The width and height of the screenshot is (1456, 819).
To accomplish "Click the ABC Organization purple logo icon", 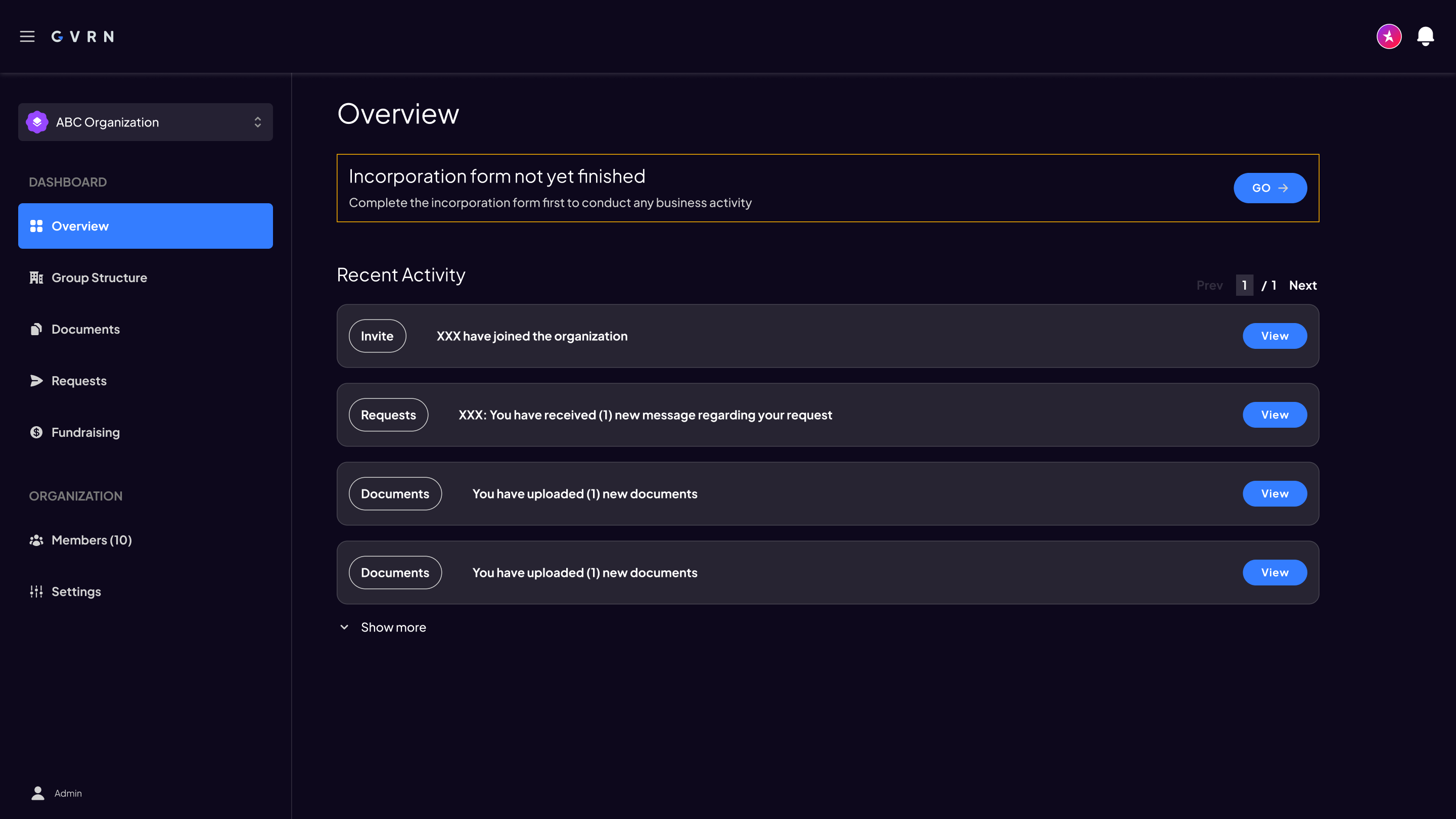I will pos(37,122).
